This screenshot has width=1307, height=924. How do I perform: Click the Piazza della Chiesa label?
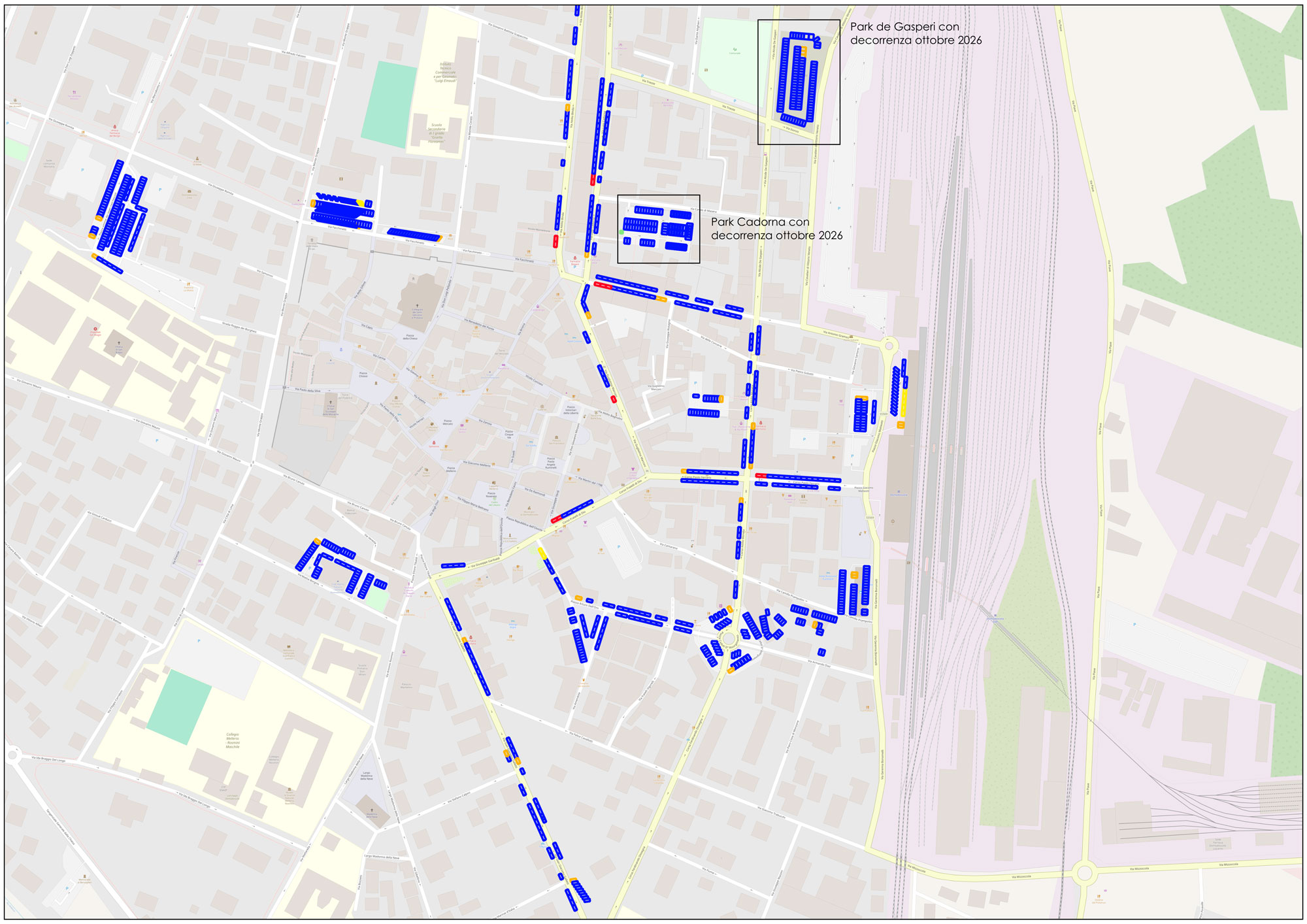coord(409,337)
